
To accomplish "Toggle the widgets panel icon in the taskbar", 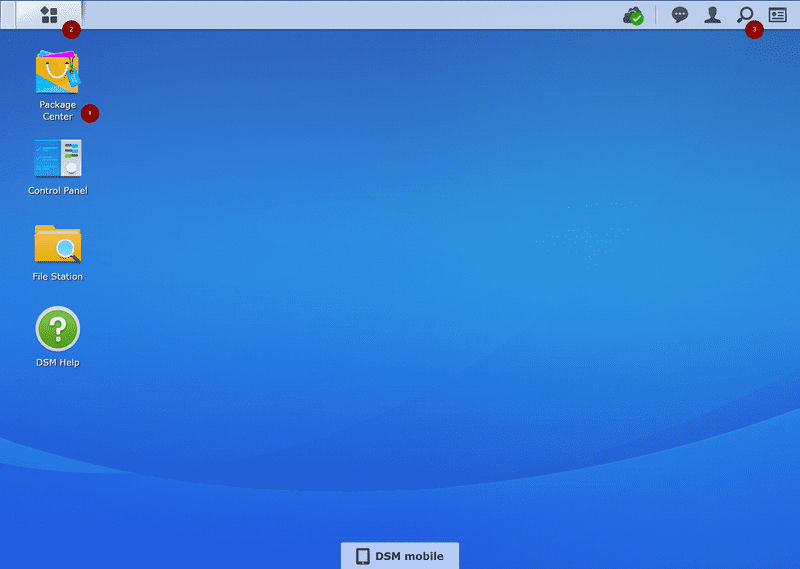I will [778, 15].
